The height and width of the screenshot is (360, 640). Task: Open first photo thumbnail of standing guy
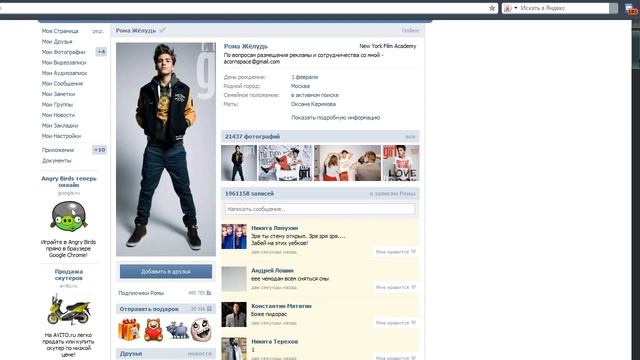tap(239, 163)
